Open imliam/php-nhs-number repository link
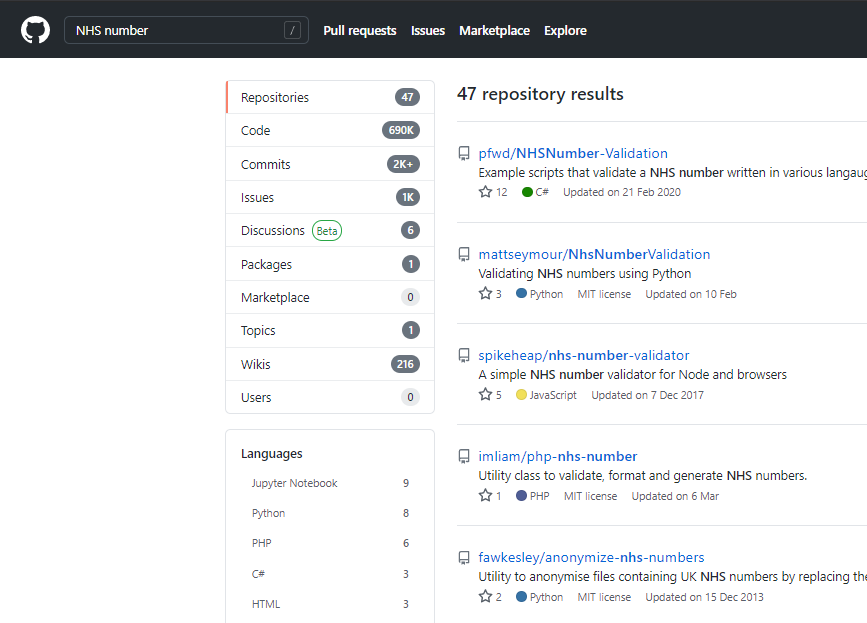The image size is (867, 623). (x=557, y=457)
